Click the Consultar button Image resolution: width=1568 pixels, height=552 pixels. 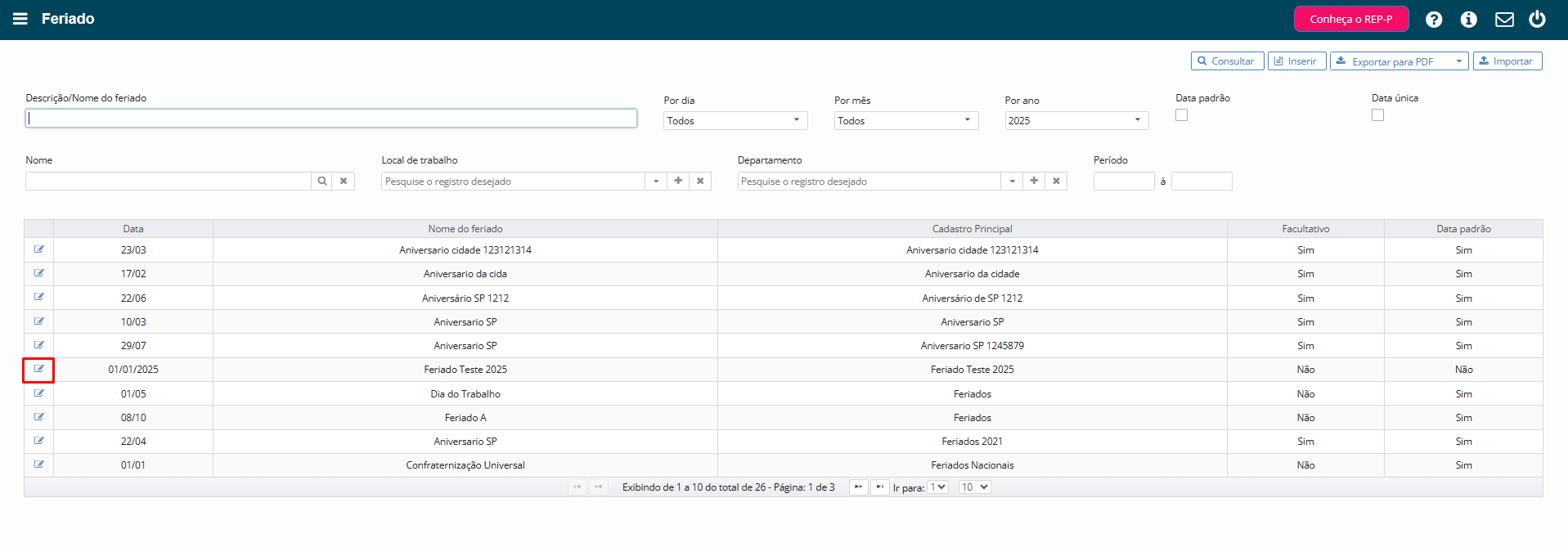click(1227, 61)
